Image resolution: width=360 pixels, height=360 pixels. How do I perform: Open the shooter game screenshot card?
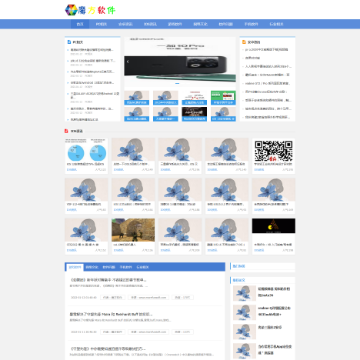point(133,236)
